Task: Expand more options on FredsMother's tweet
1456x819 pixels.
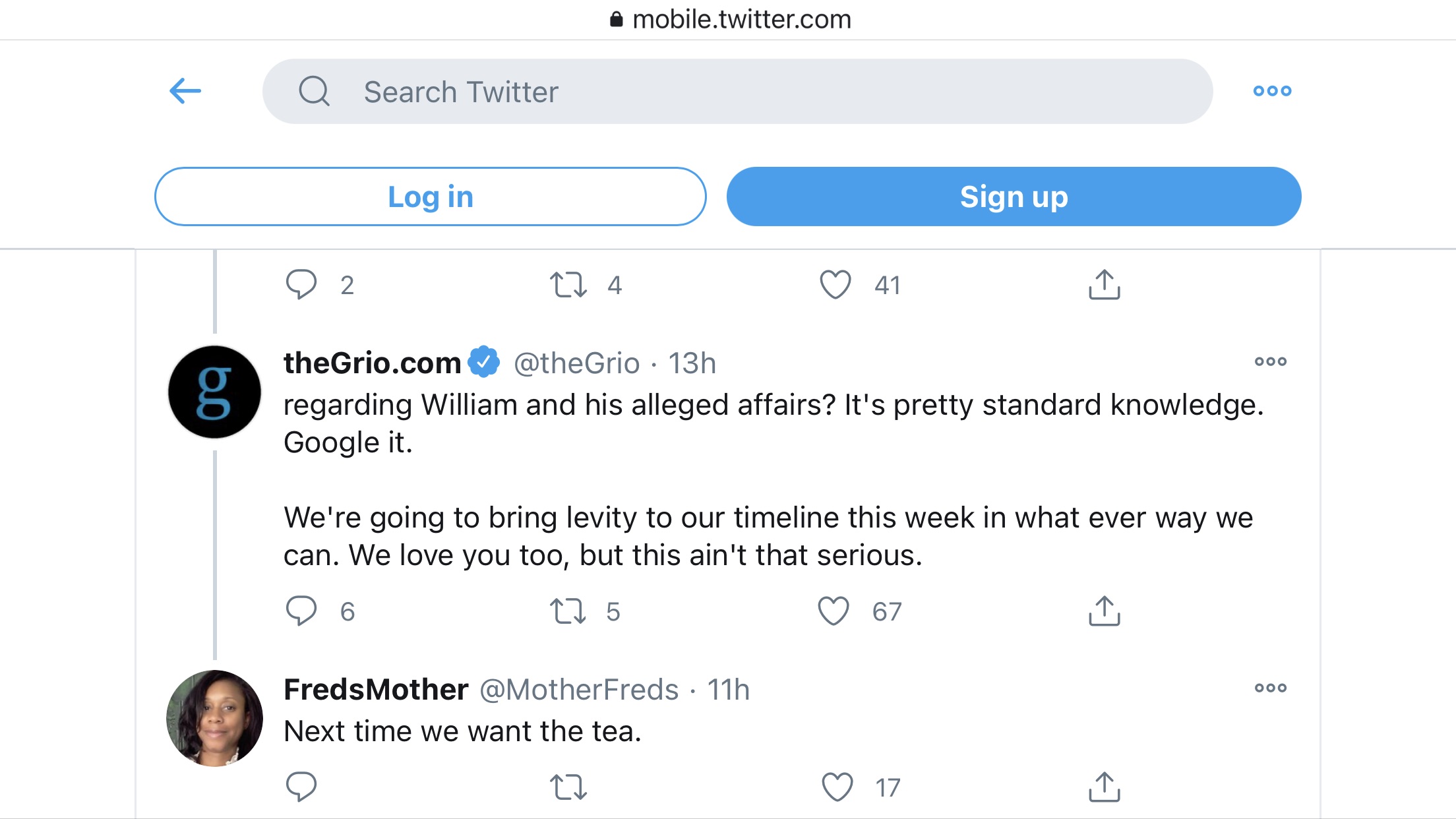Action: click(x=1270, y=688)
